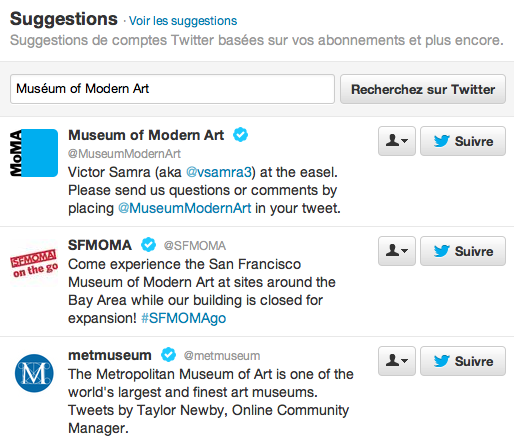Follow Museum of Modern Art with Suivre
The width and height of the screenshot is (514, 439).
463,141
